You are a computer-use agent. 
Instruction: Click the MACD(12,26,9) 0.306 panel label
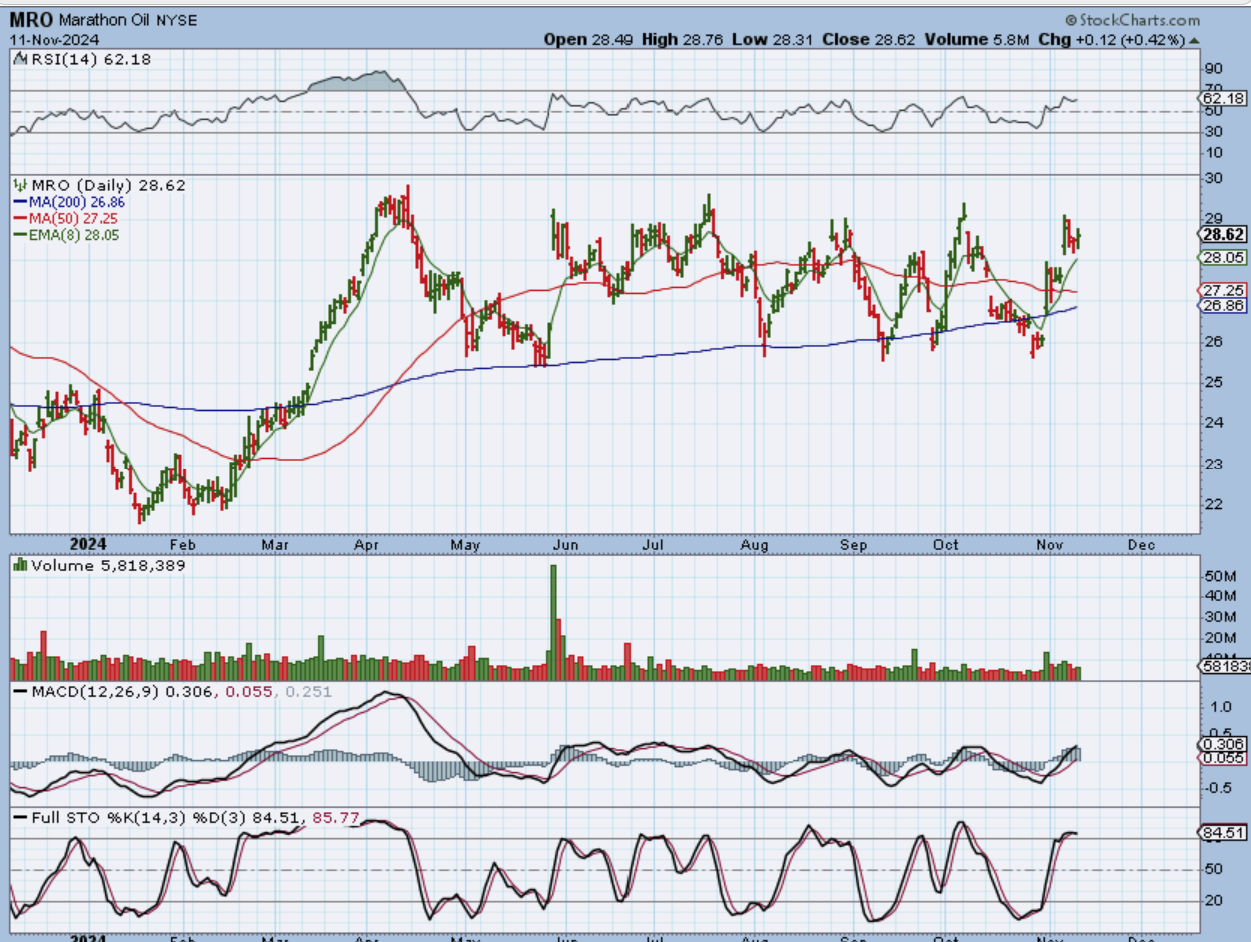[122, 691]
